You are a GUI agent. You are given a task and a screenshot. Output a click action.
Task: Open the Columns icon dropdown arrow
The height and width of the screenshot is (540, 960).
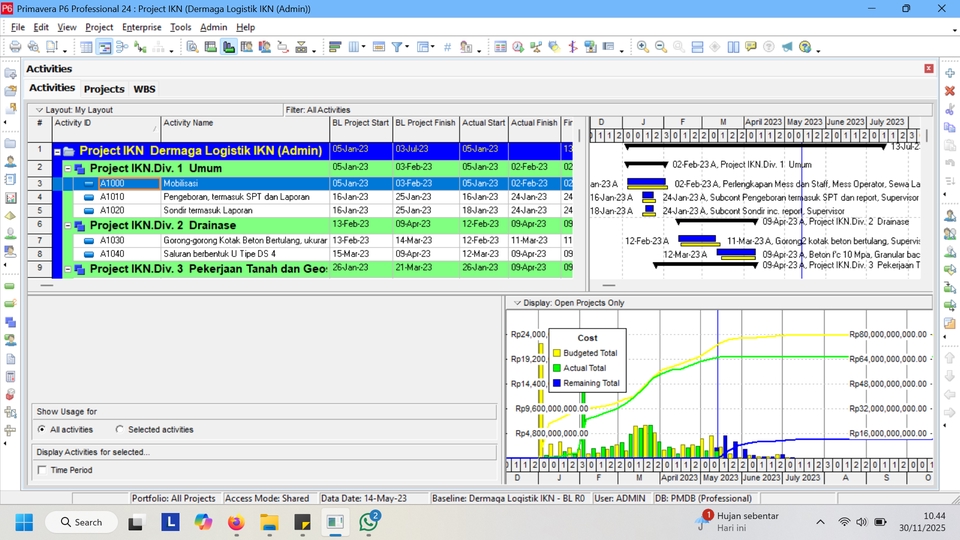(x=364, y=47)
